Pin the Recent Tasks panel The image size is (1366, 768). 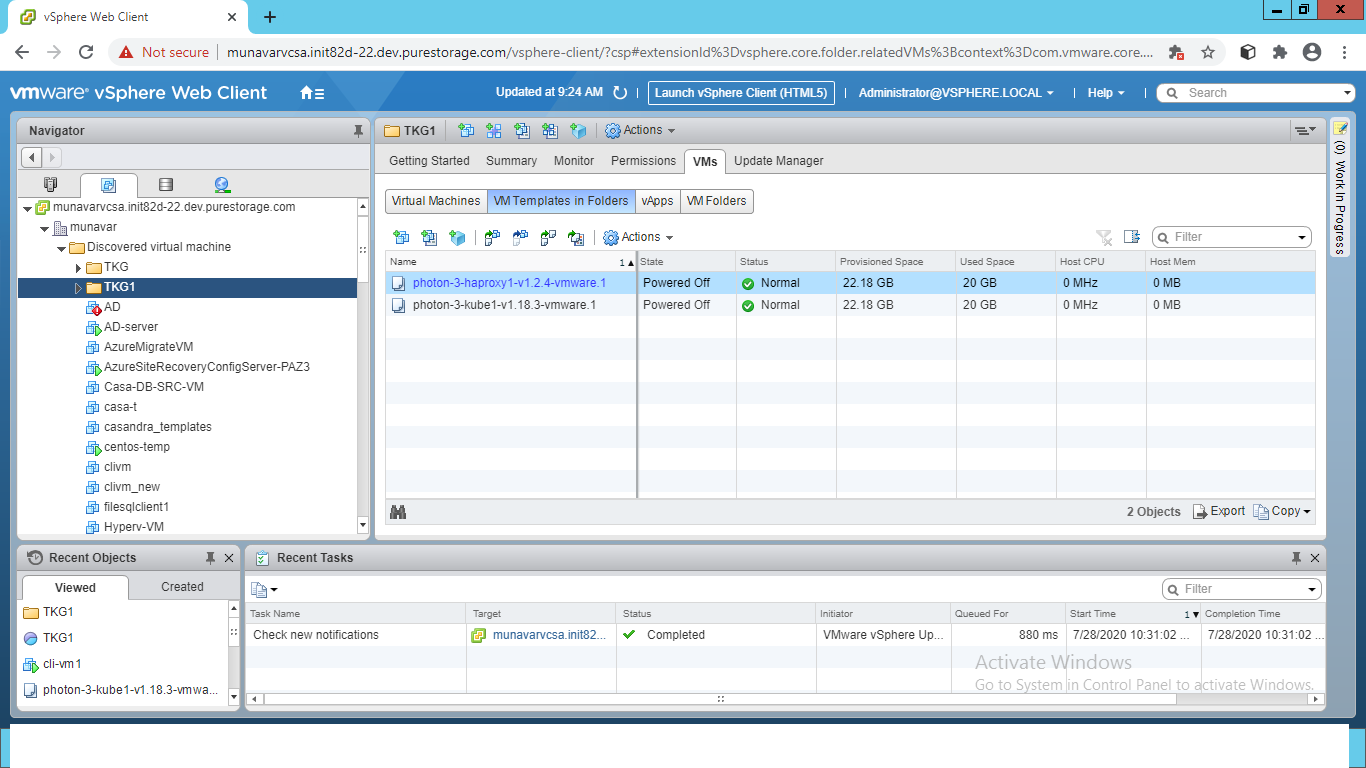[x=1296, y=558]
